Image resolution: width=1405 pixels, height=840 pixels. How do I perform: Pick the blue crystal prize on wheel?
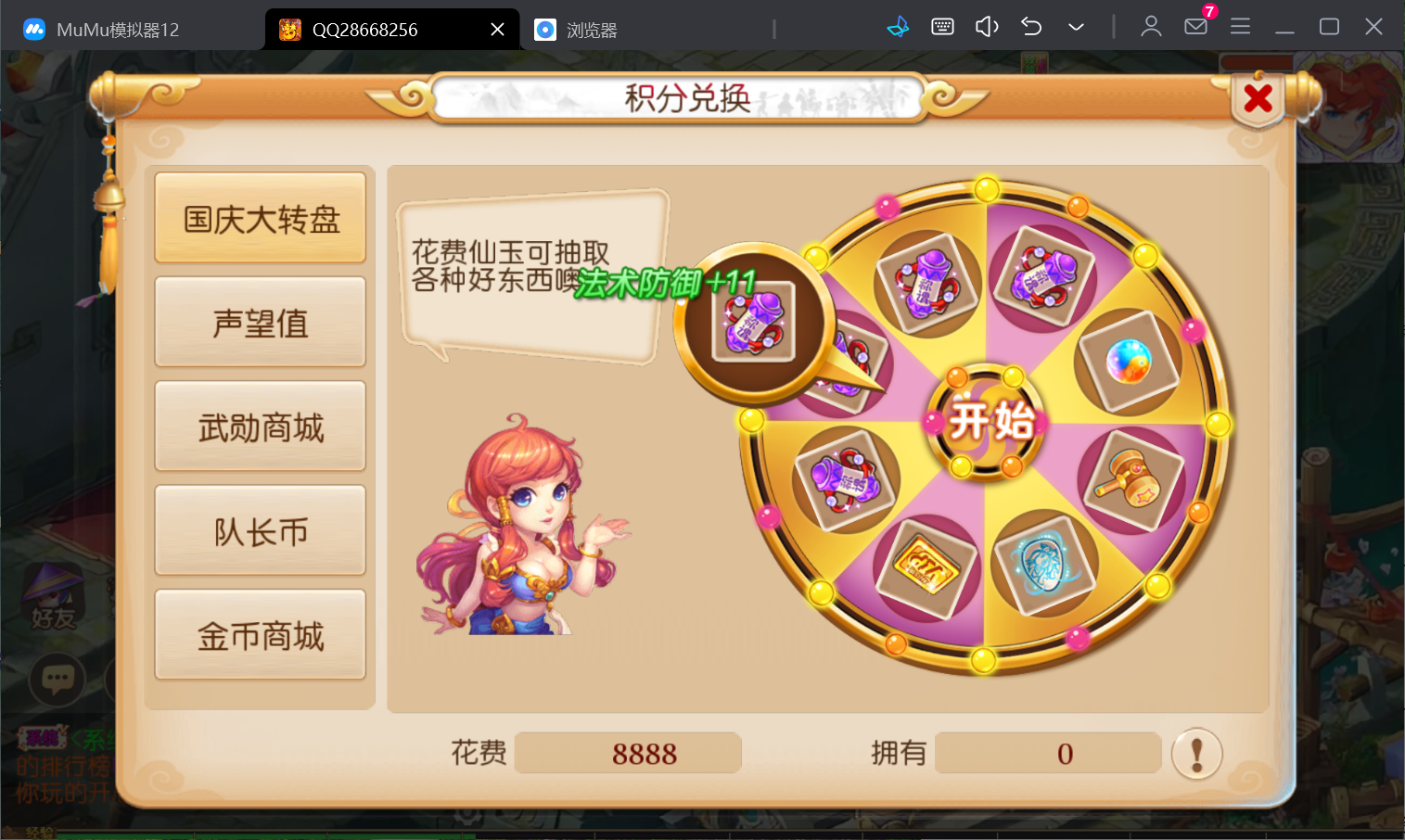tap(1042, 565)
